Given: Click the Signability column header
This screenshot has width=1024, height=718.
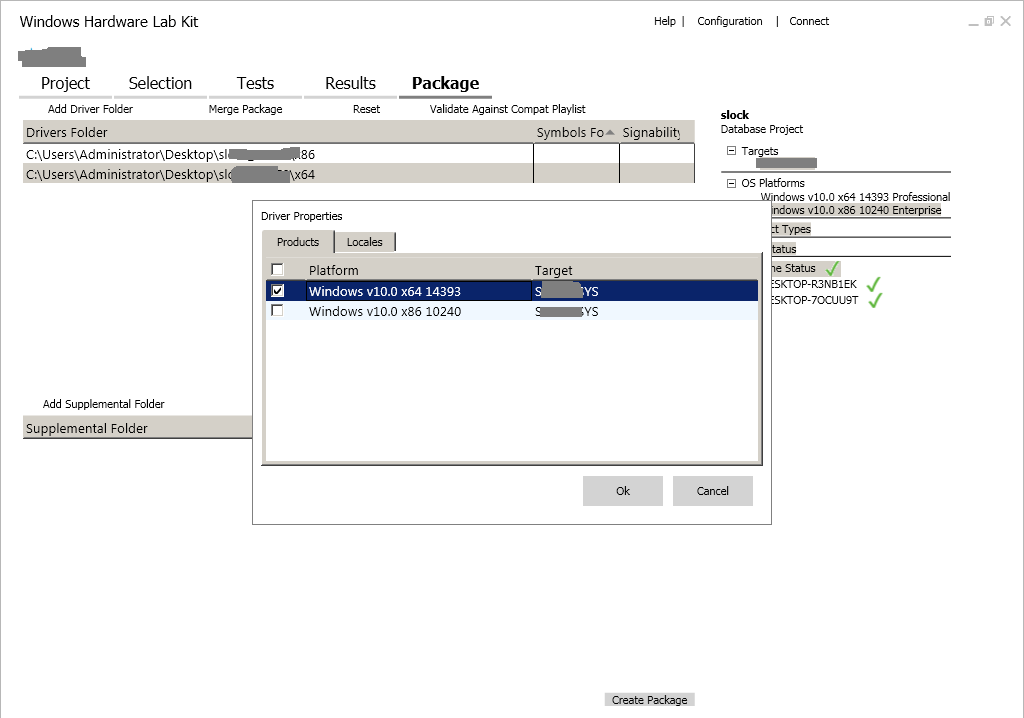Looking at the screenshot, I should point(656,132).
